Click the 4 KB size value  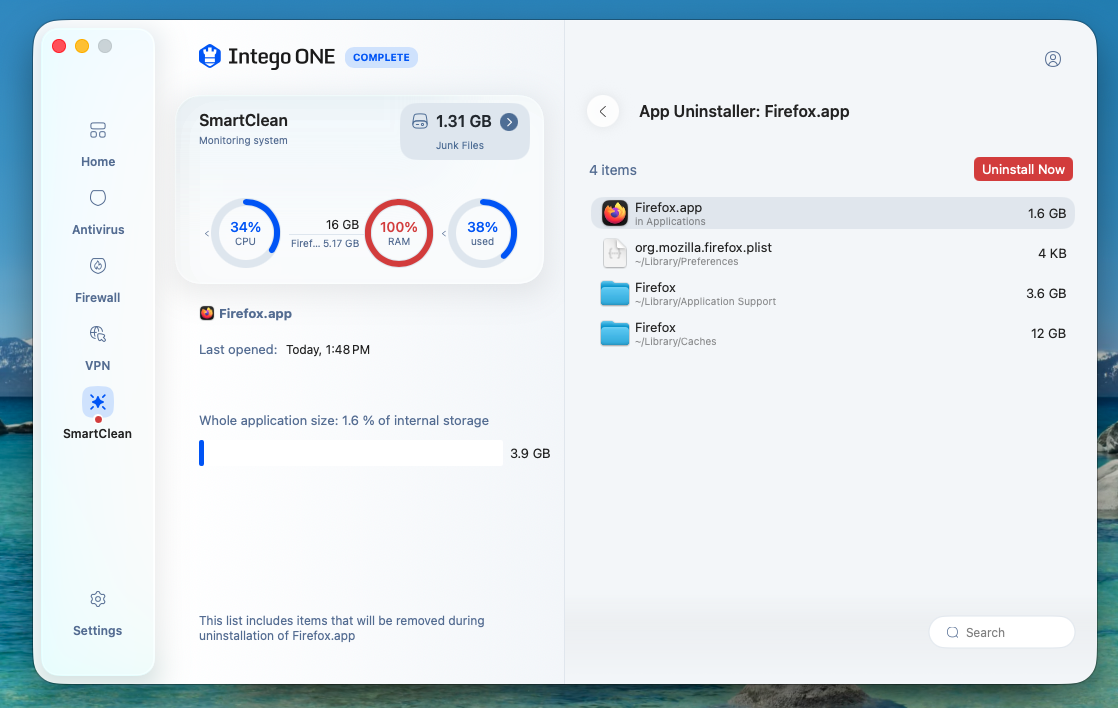[1052, 253]
